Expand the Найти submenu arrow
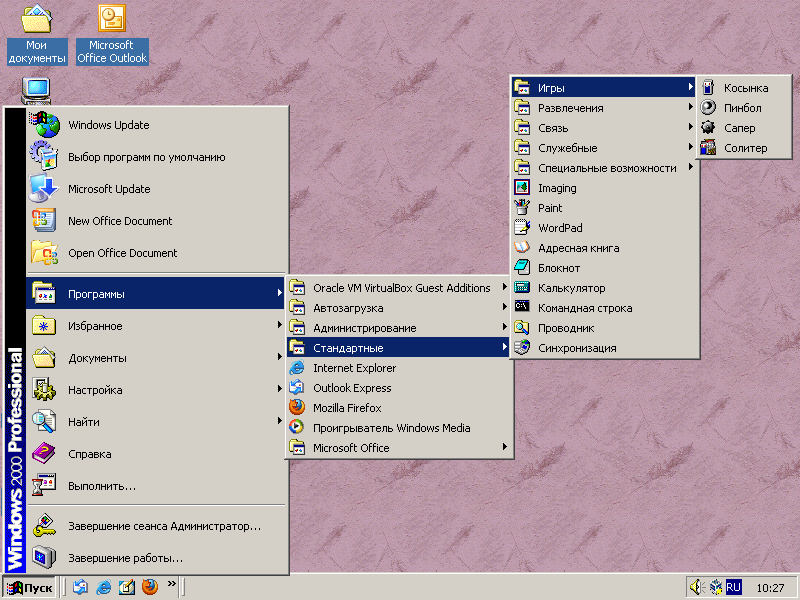The height and width of the screenshot is (600, 800). click(x=280, y=421)
